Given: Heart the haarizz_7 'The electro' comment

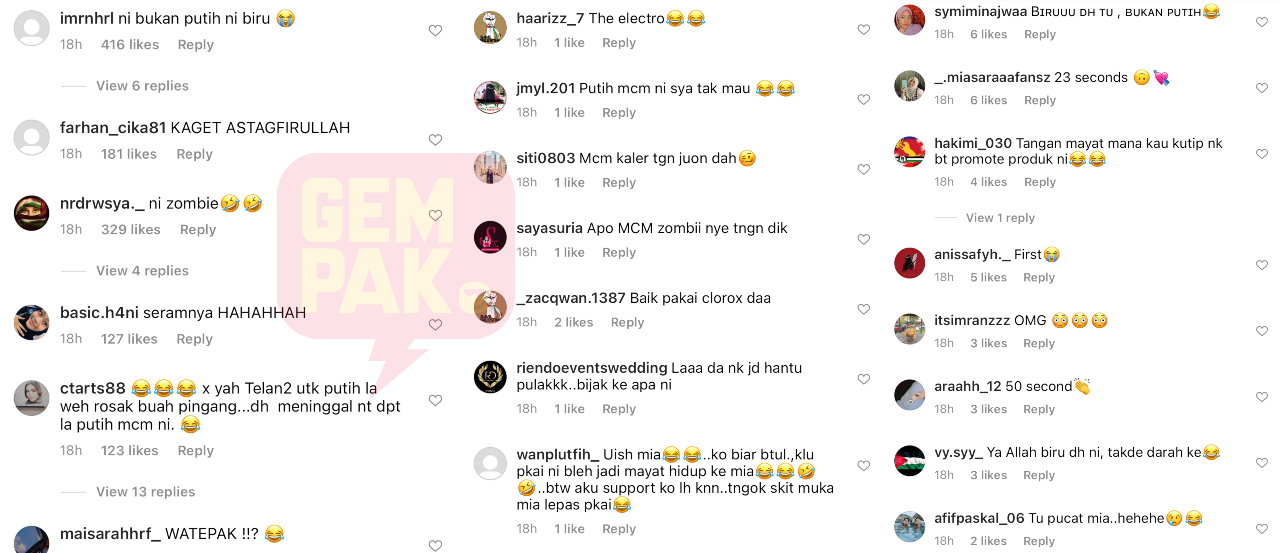Looking at the screenshot, I should click(x=864, y=30).
